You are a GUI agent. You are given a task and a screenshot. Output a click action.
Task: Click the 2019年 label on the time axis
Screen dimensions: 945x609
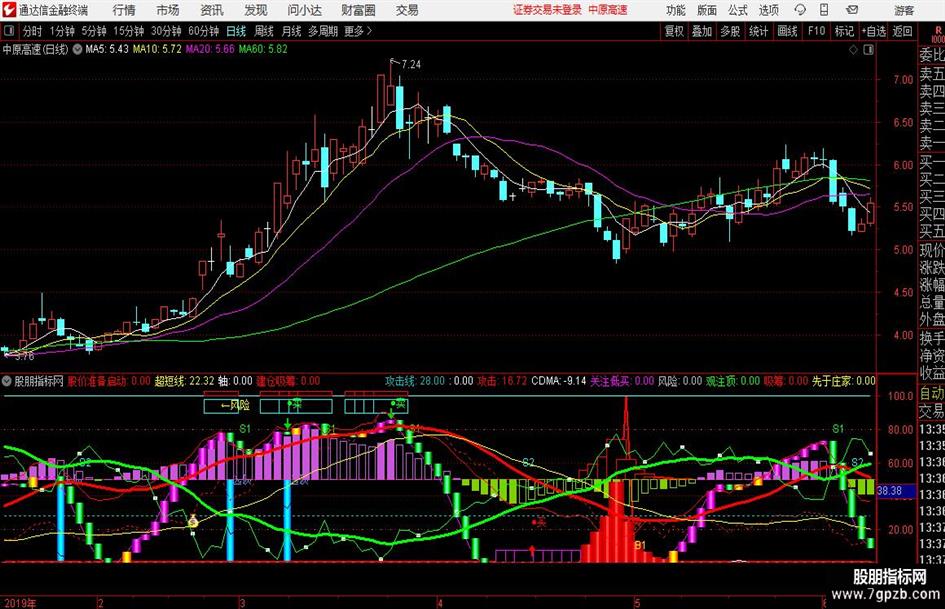pyautogui.click(x=20, y=603)
